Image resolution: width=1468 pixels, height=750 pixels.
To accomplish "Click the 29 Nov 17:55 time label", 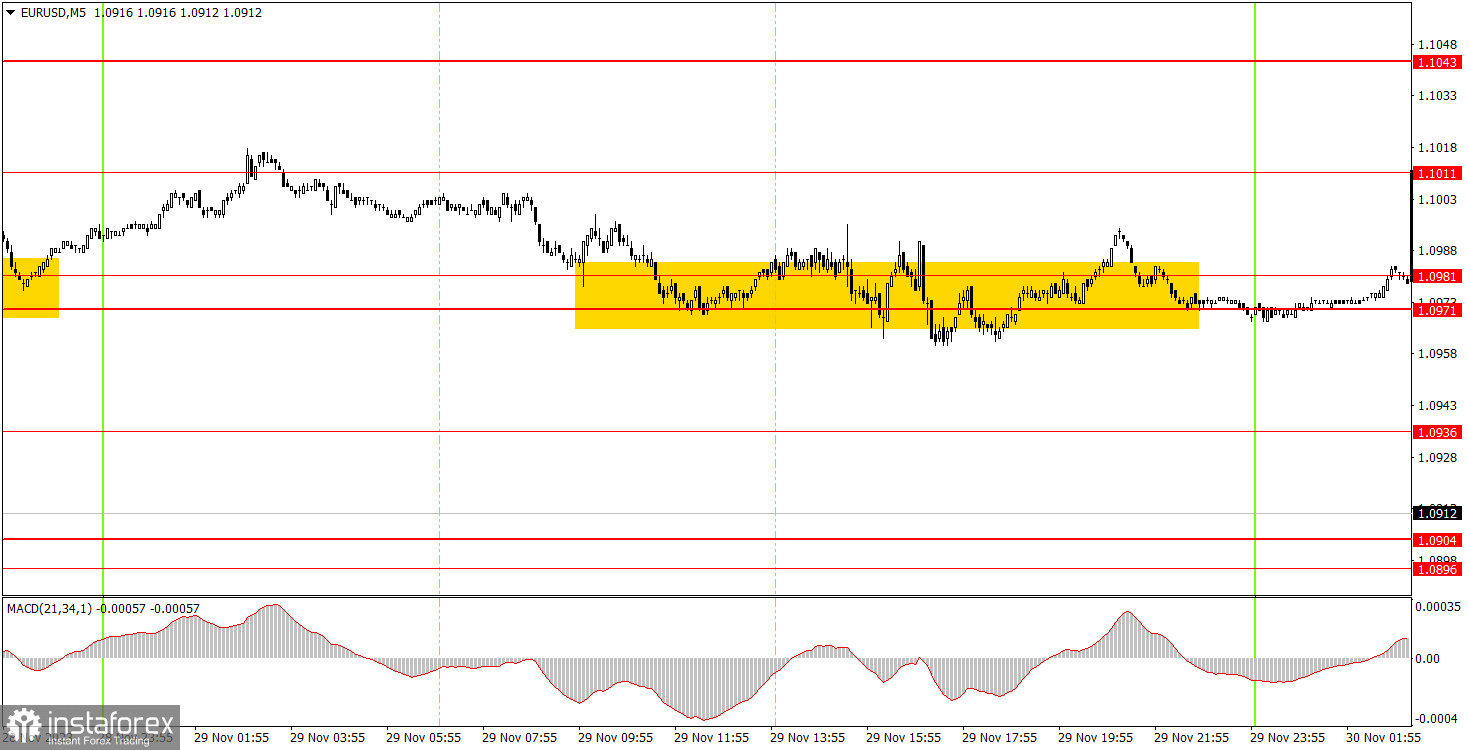I will tap(1000, 737).
